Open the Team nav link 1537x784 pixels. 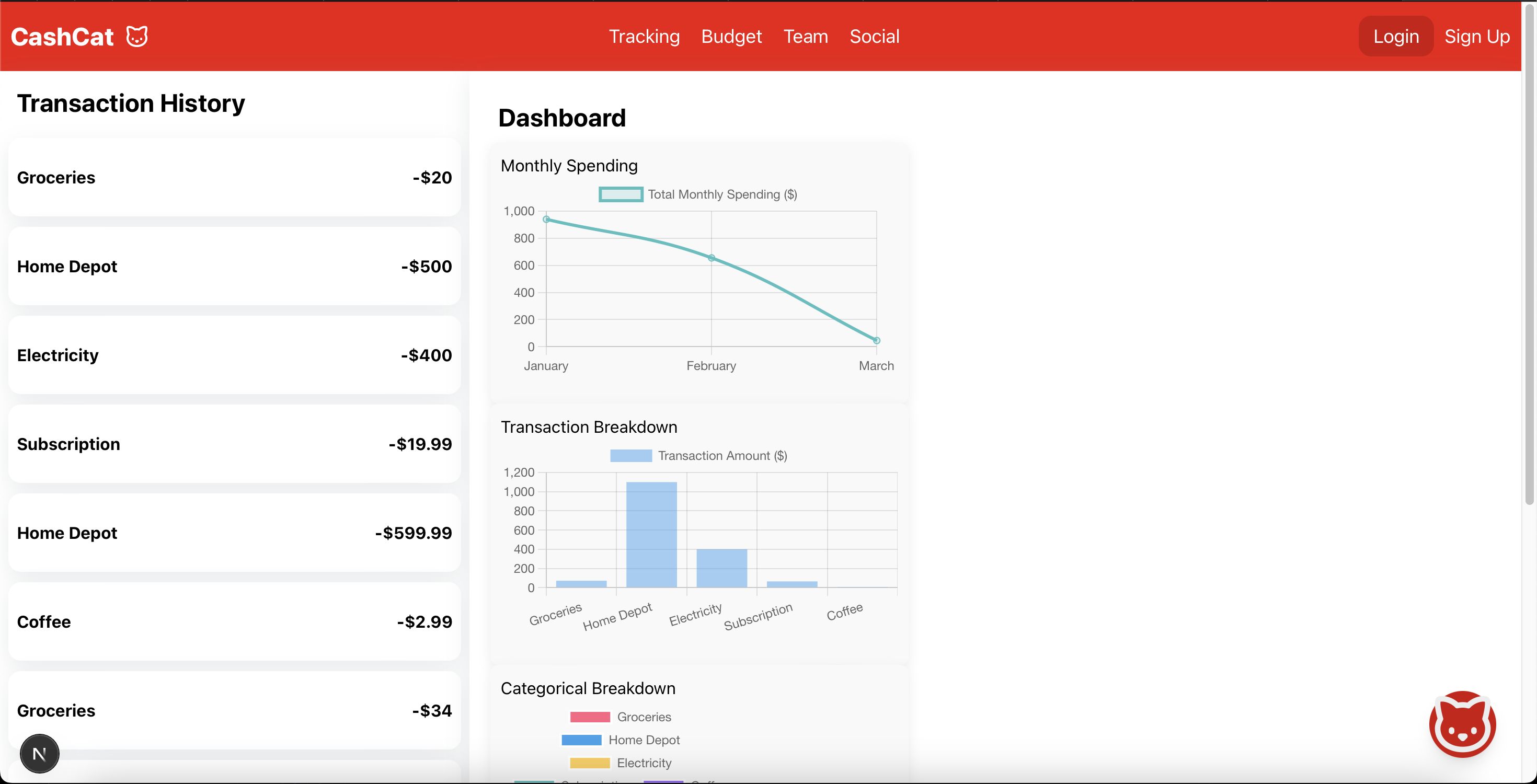point(805,37)
